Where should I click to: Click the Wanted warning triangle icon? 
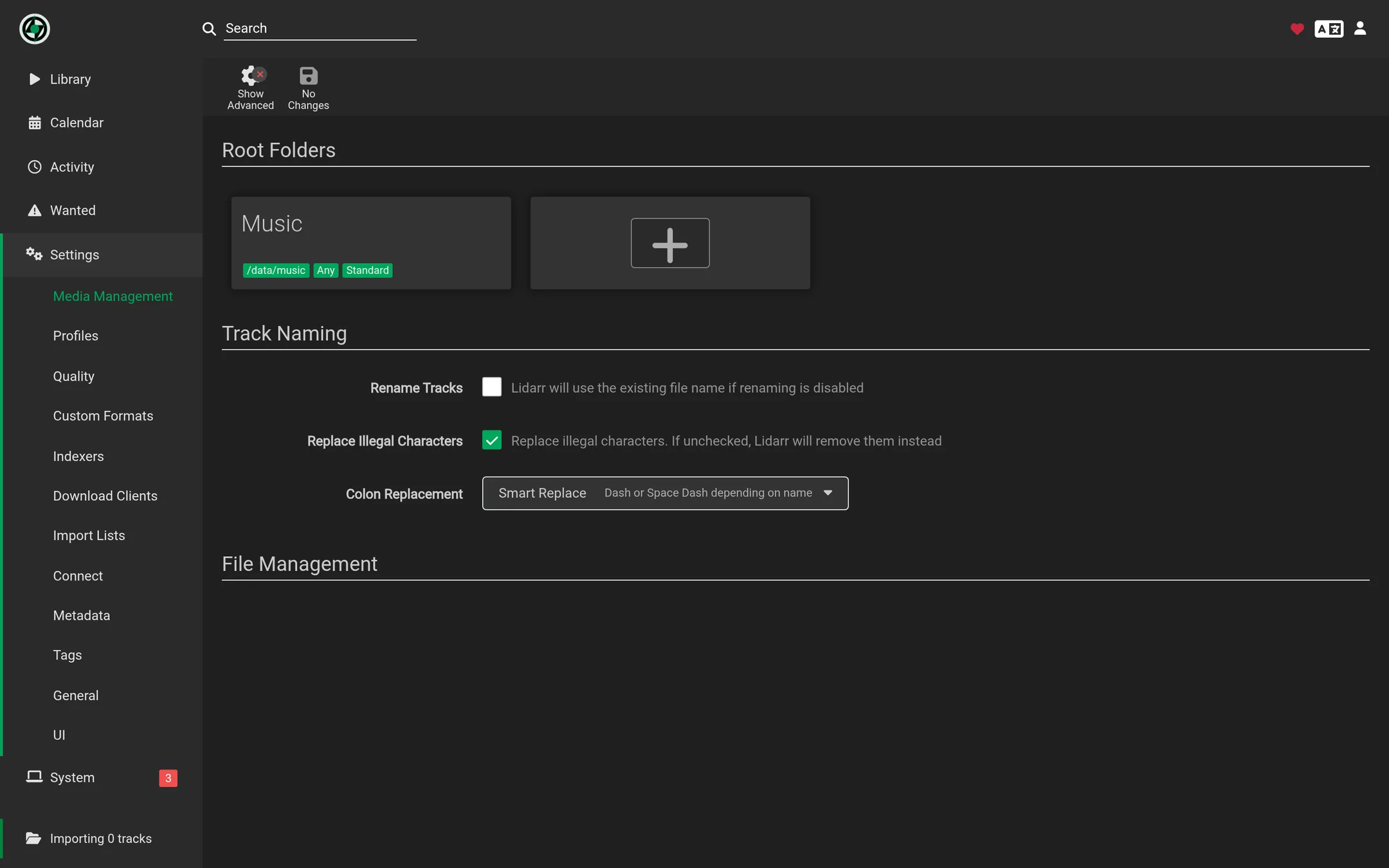point(35,211)
